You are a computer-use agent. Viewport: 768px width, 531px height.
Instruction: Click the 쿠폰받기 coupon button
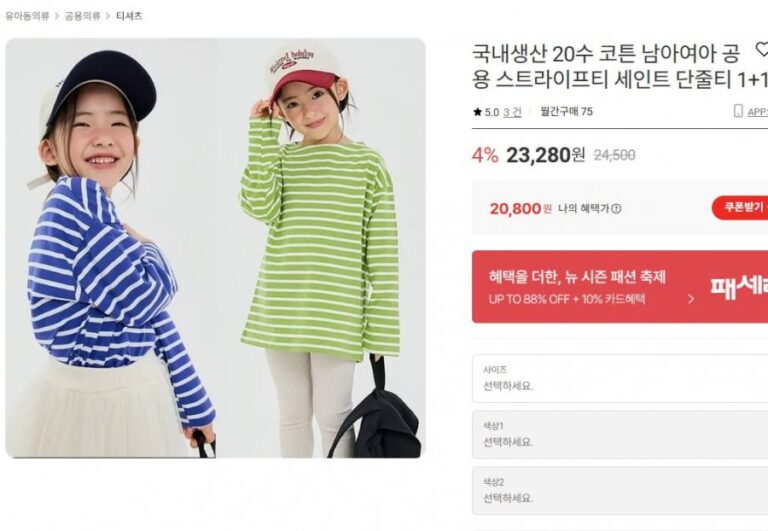tap(740, 208)
